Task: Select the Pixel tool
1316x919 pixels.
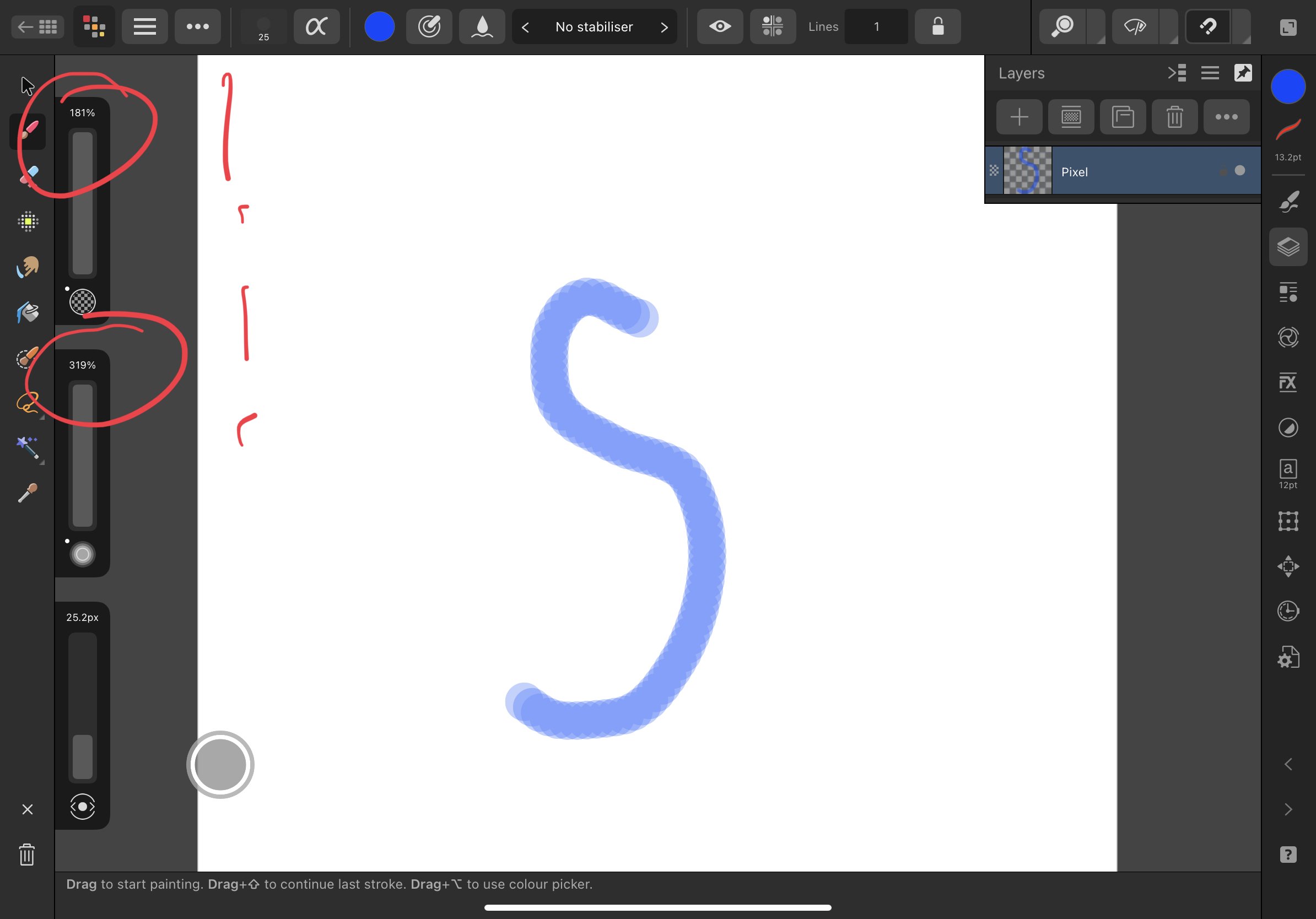Action: point(28,221)
